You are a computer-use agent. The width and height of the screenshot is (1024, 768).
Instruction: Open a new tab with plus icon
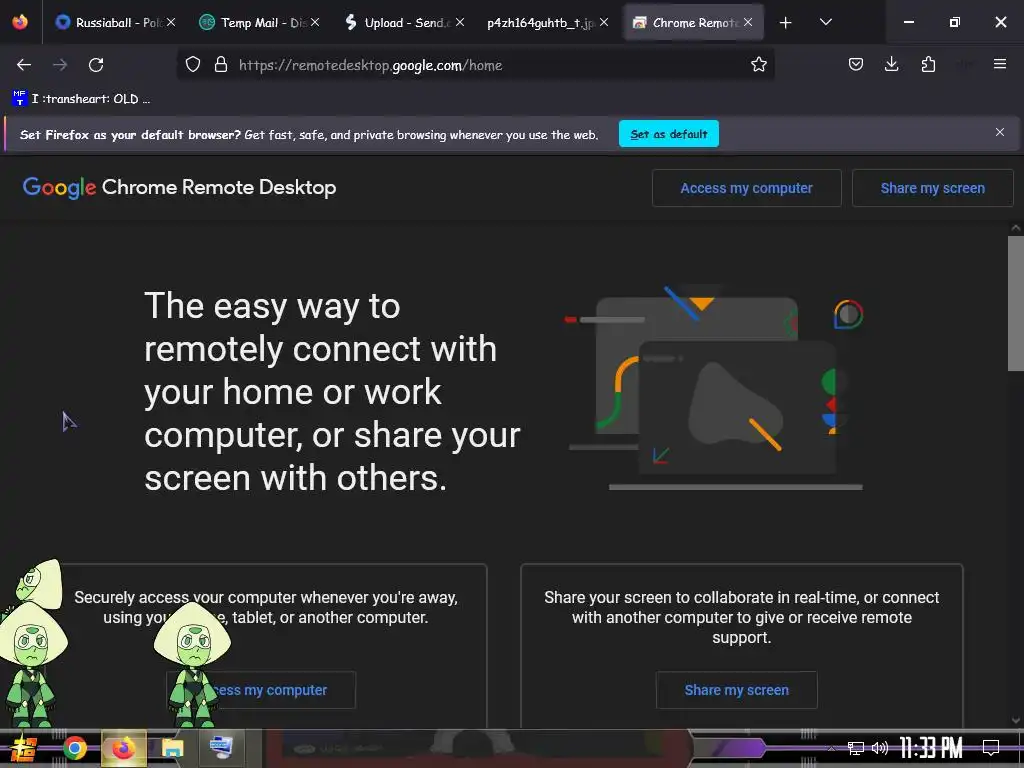[x=785, y=23]
